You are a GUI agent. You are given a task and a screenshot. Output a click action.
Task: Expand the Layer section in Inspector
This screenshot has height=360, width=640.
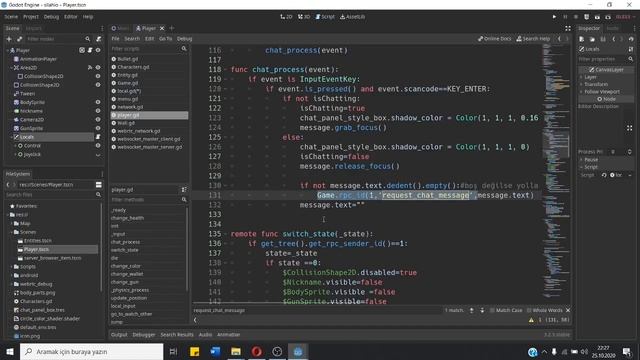591,77
